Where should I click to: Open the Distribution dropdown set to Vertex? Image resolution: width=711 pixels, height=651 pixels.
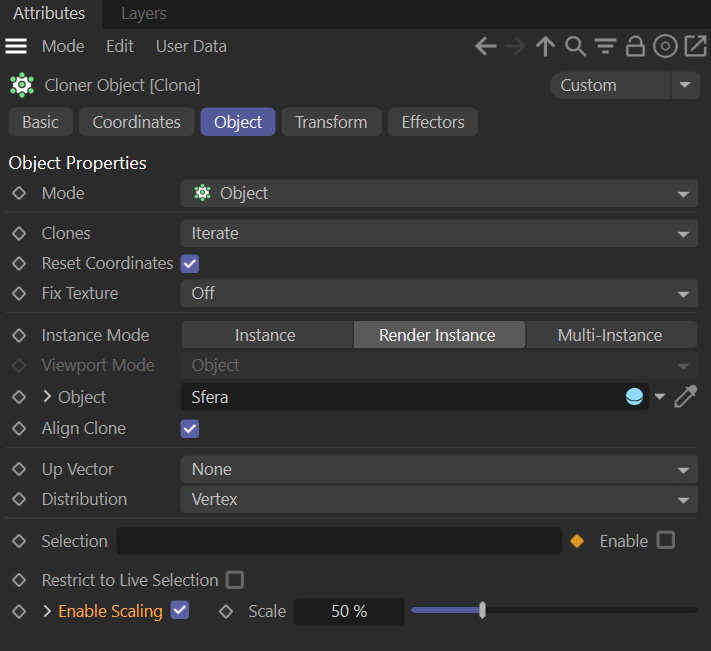438,500
